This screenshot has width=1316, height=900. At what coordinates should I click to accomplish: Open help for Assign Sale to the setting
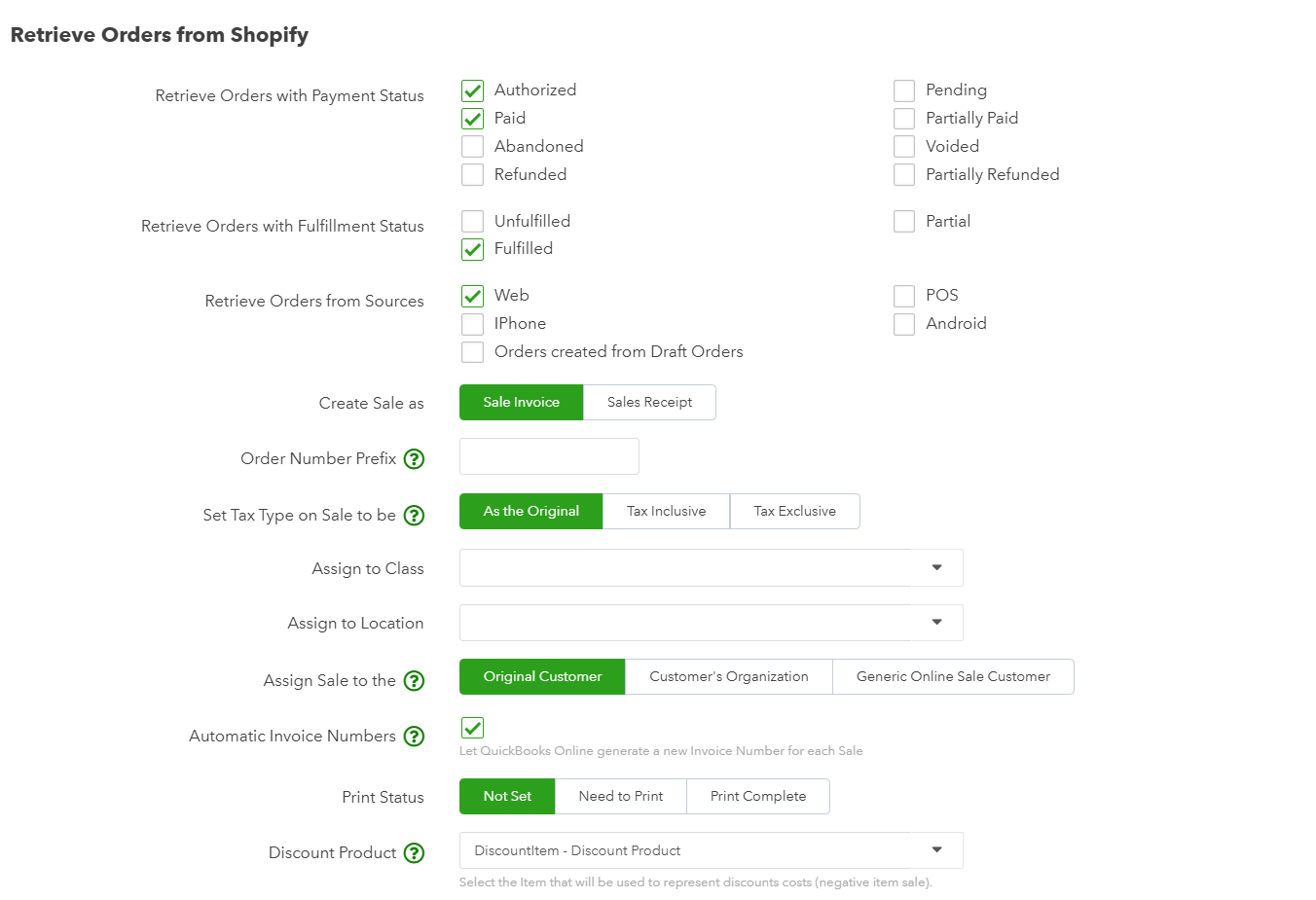click(415, 680)
